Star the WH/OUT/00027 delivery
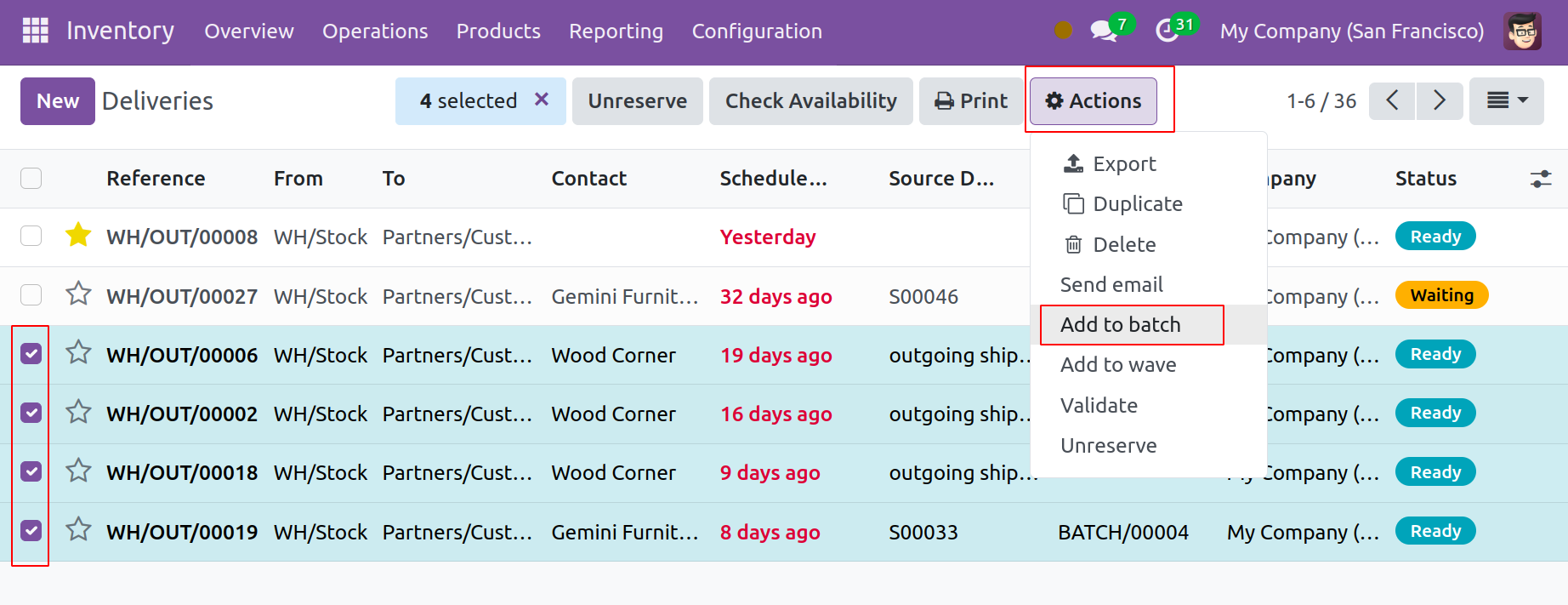This screenshot has height=605, width=1568. click(x=78, y=294)
